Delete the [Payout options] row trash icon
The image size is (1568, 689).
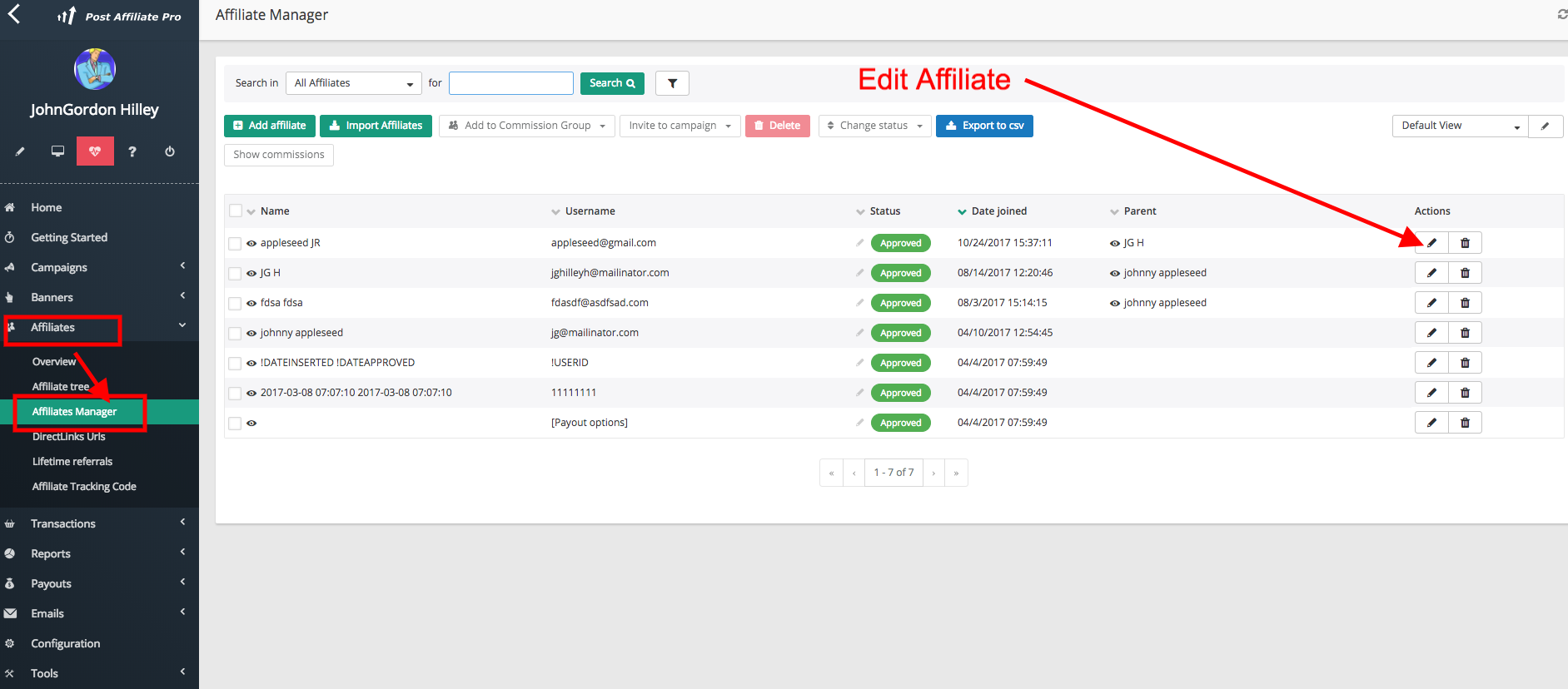click(1465, 423)
